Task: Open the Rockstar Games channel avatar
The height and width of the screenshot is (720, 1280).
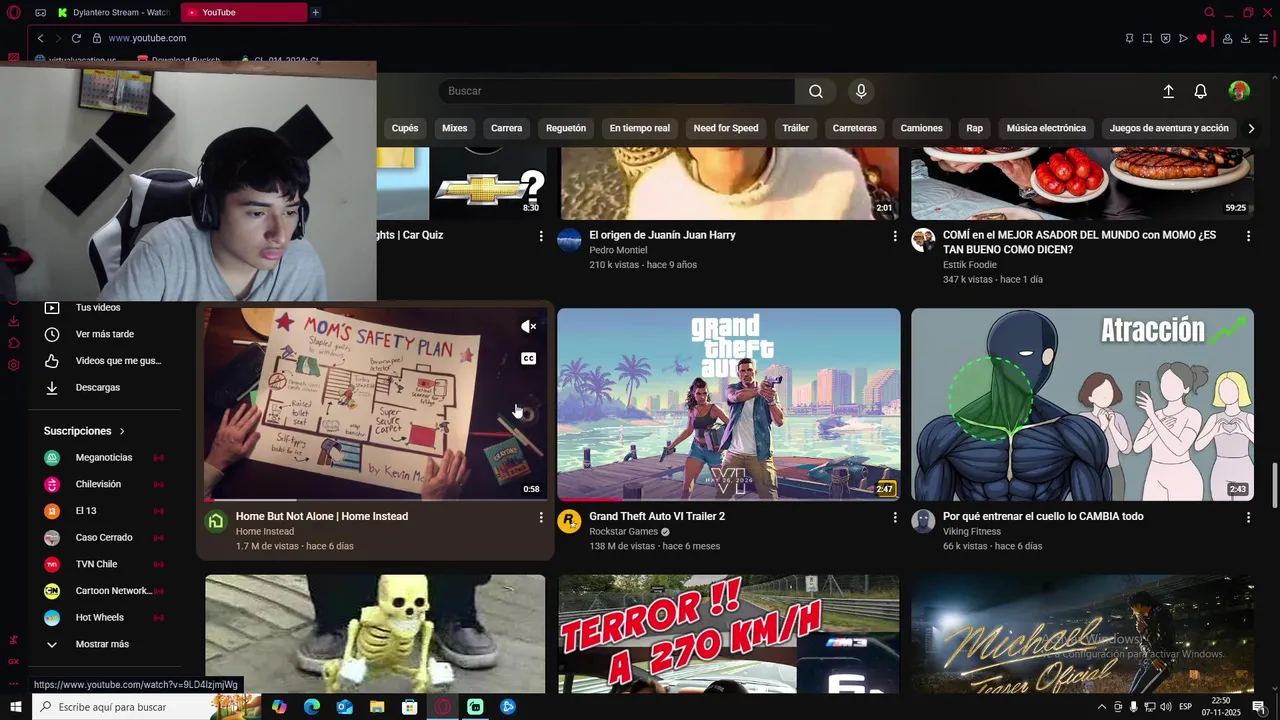Action: point(569,521)
